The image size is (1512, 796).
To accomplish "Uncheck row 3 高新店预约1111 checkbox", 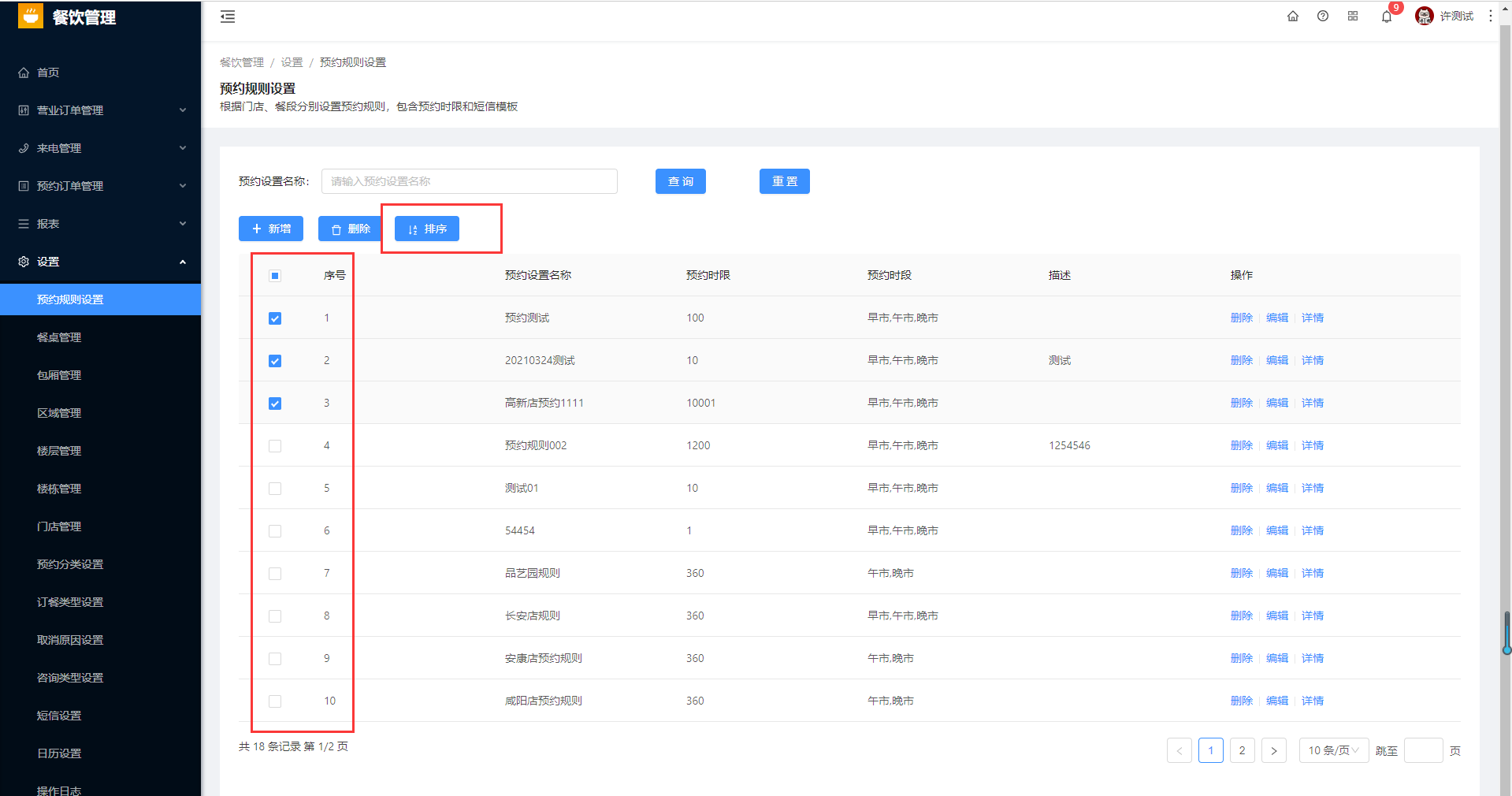I will pos(275,404).
